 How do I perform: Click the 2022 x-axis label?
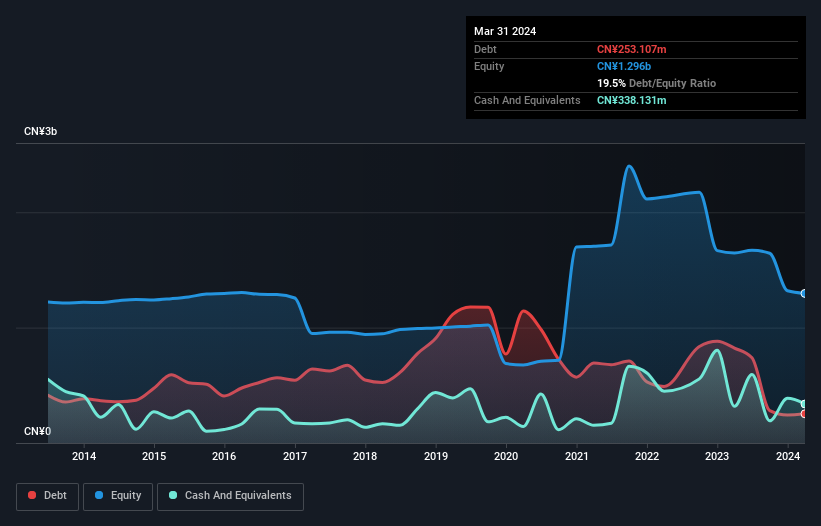[x=647, y=456]
